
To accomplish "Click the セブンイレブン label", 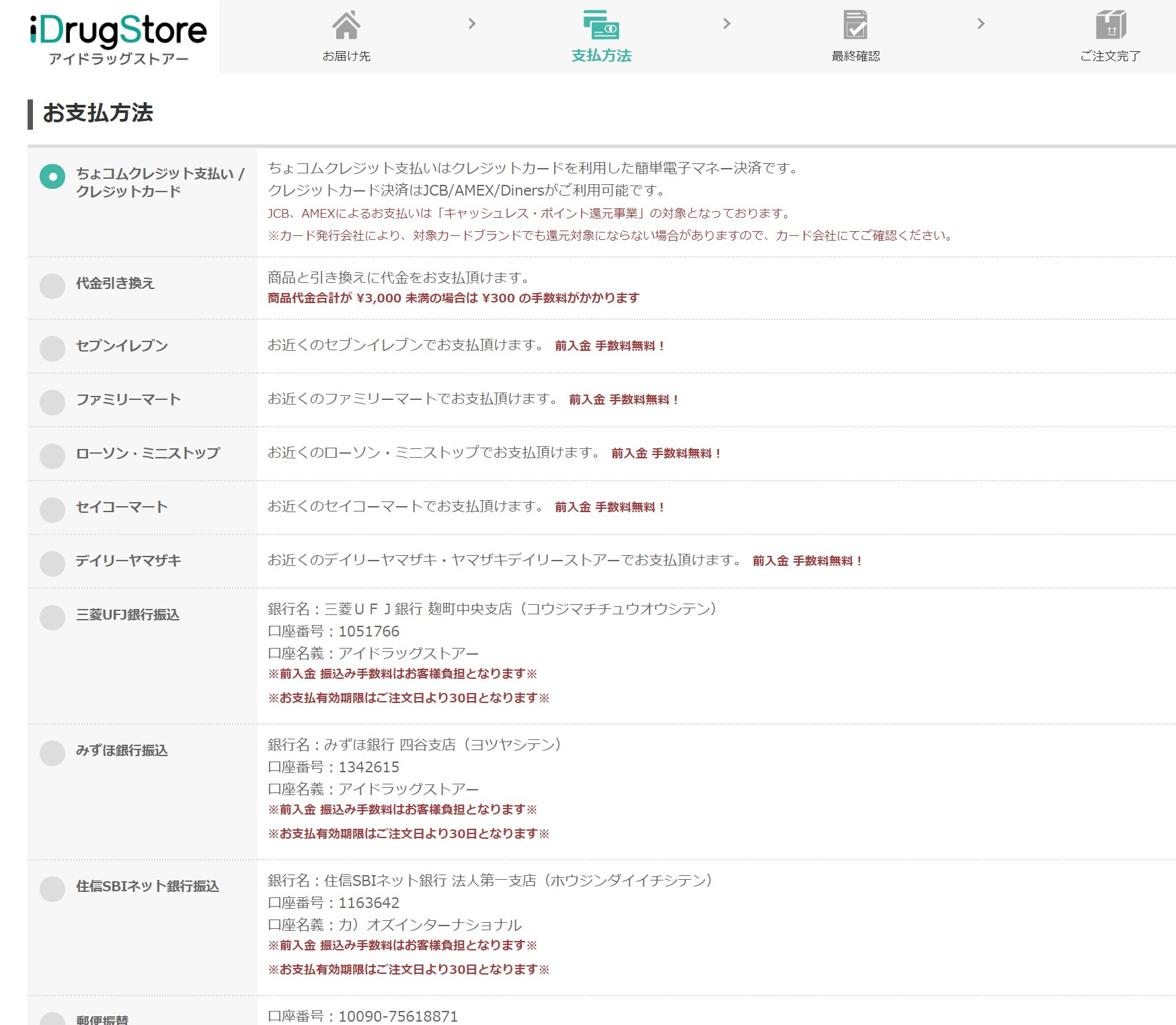I will 122,346.
